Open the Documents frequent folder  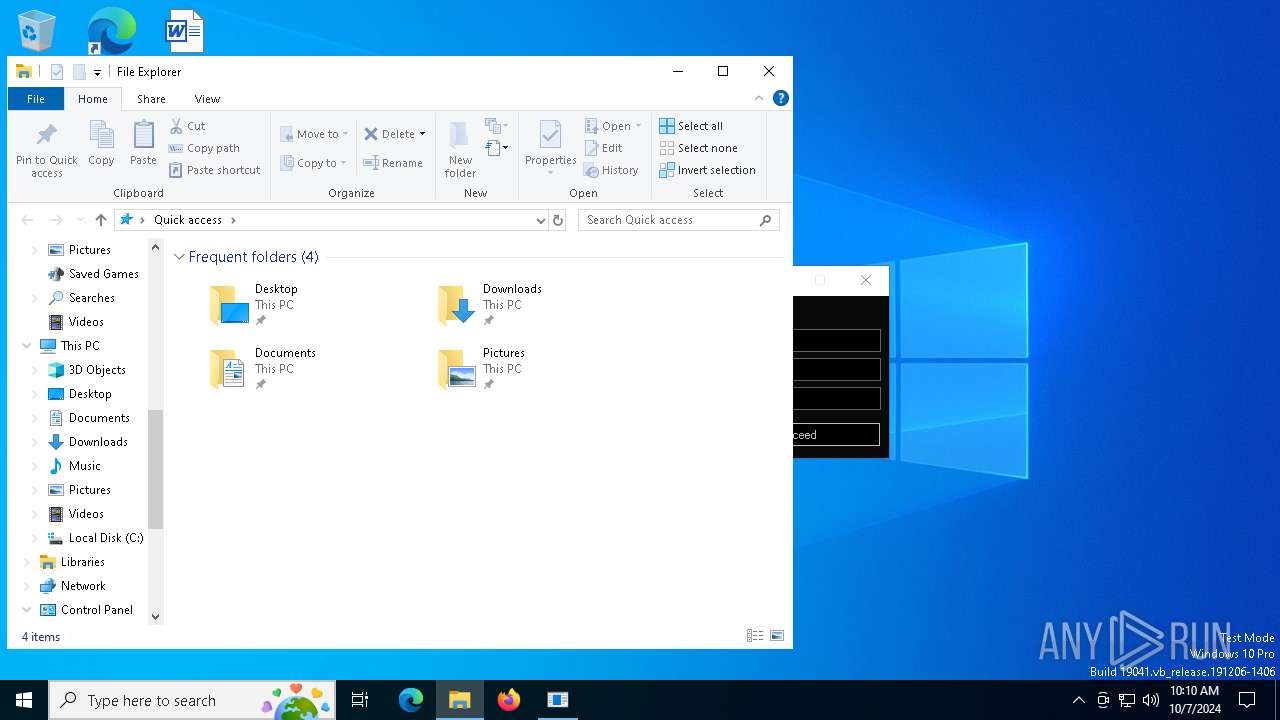click(262, 369)
